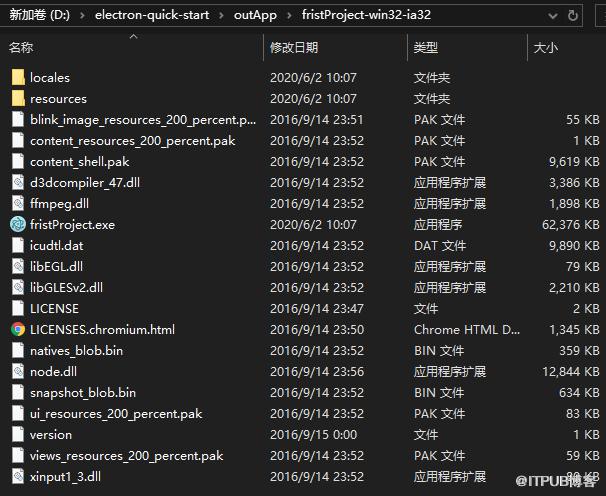Expand the chevron after outApp breadcrumb

289,15
